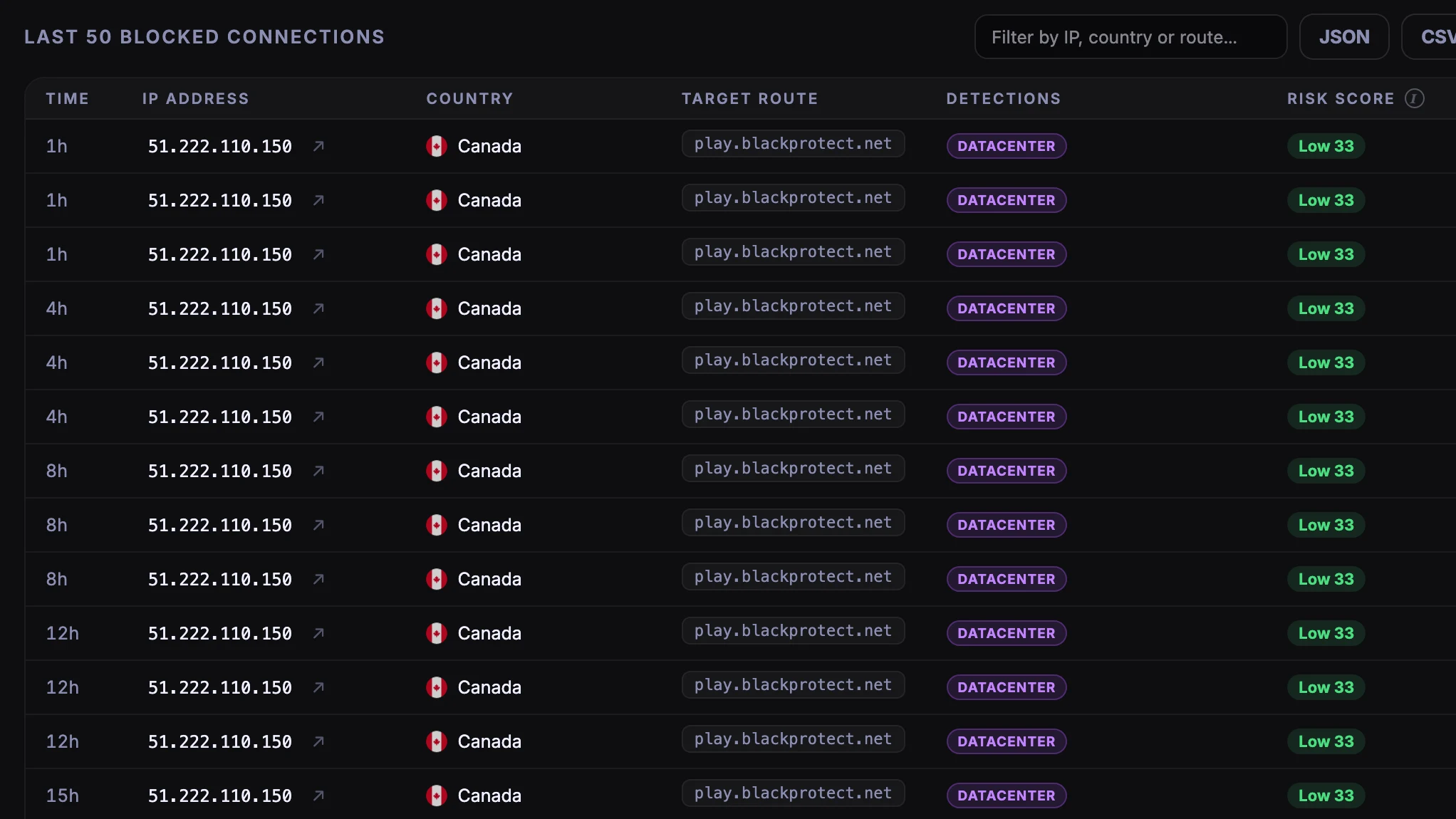1456x819 pixels.
Task: Sort by the Detections column header
Action: [x=1004, y=98]
